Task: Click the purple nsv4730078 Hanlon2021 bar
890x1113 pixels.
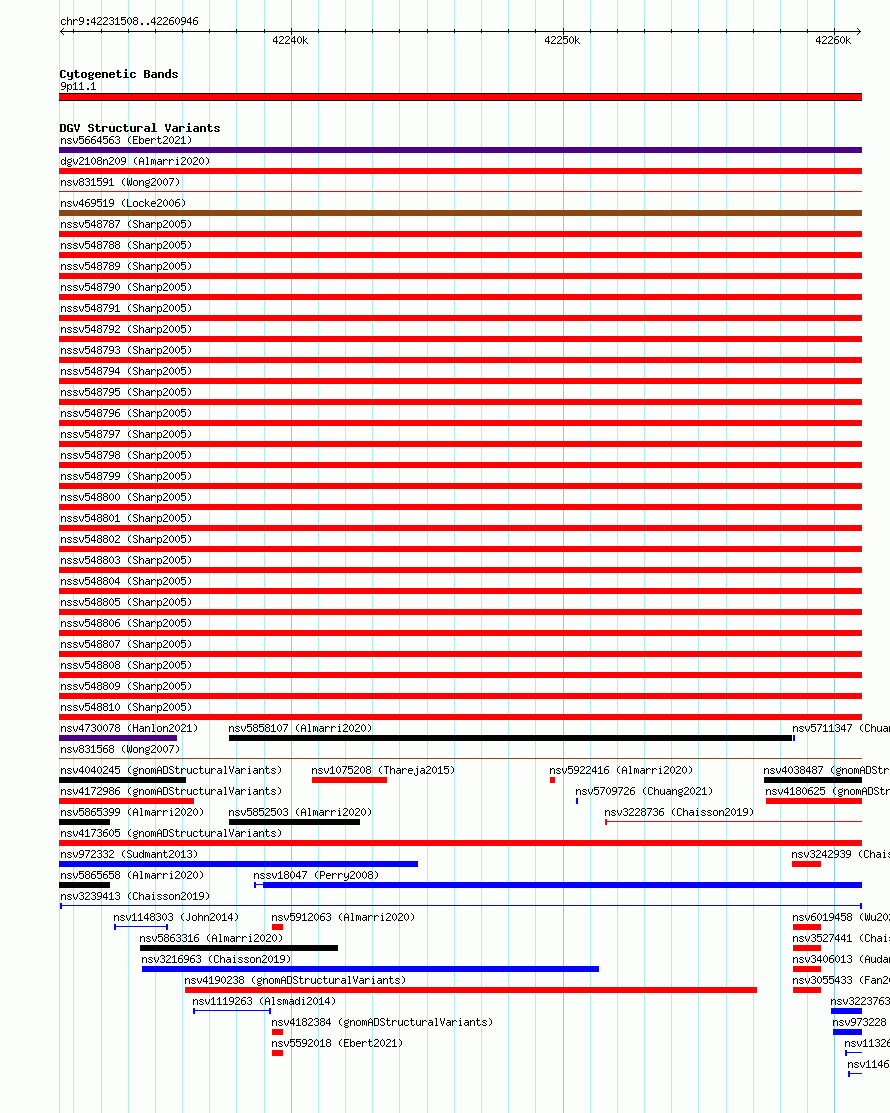Action: click(x=118, y=738)
